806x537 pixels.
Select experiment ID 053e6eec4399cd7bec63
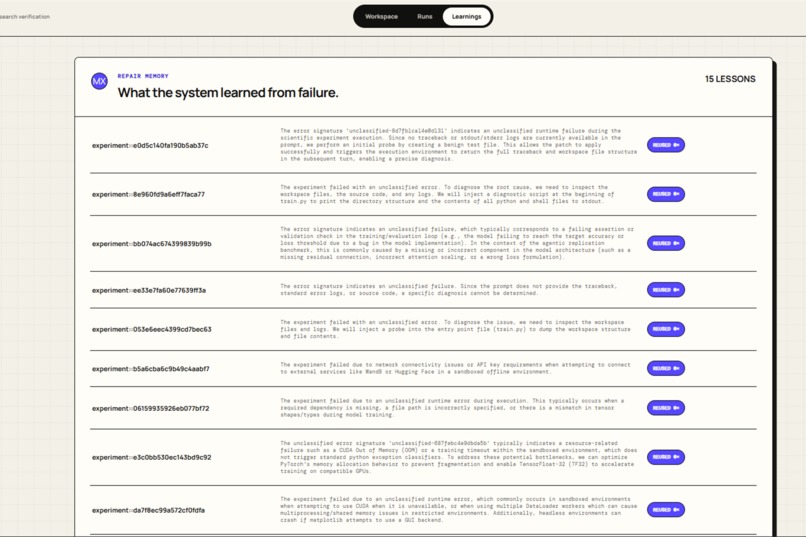click(x=152, y=329)
